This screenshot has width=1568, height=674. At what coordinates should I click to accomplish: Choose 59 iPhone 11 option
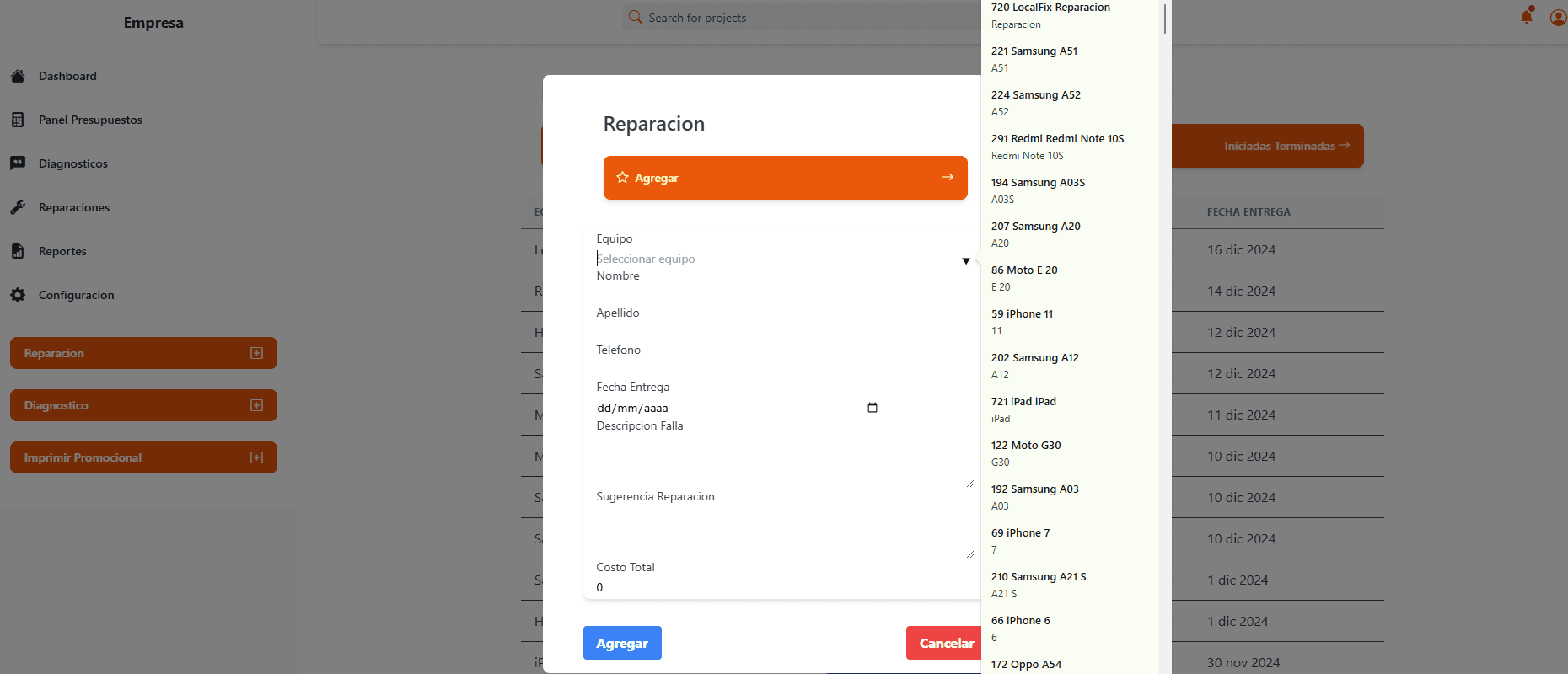[x=1022, y=322]
